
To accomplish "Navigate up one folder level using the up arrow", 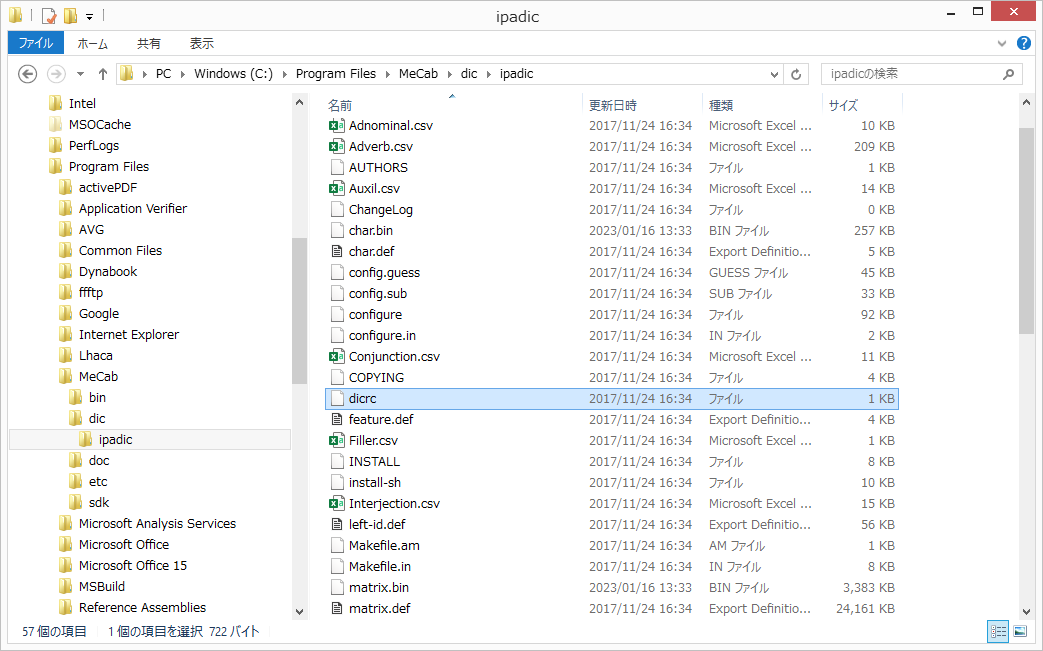I will click(x=103, y=74).
